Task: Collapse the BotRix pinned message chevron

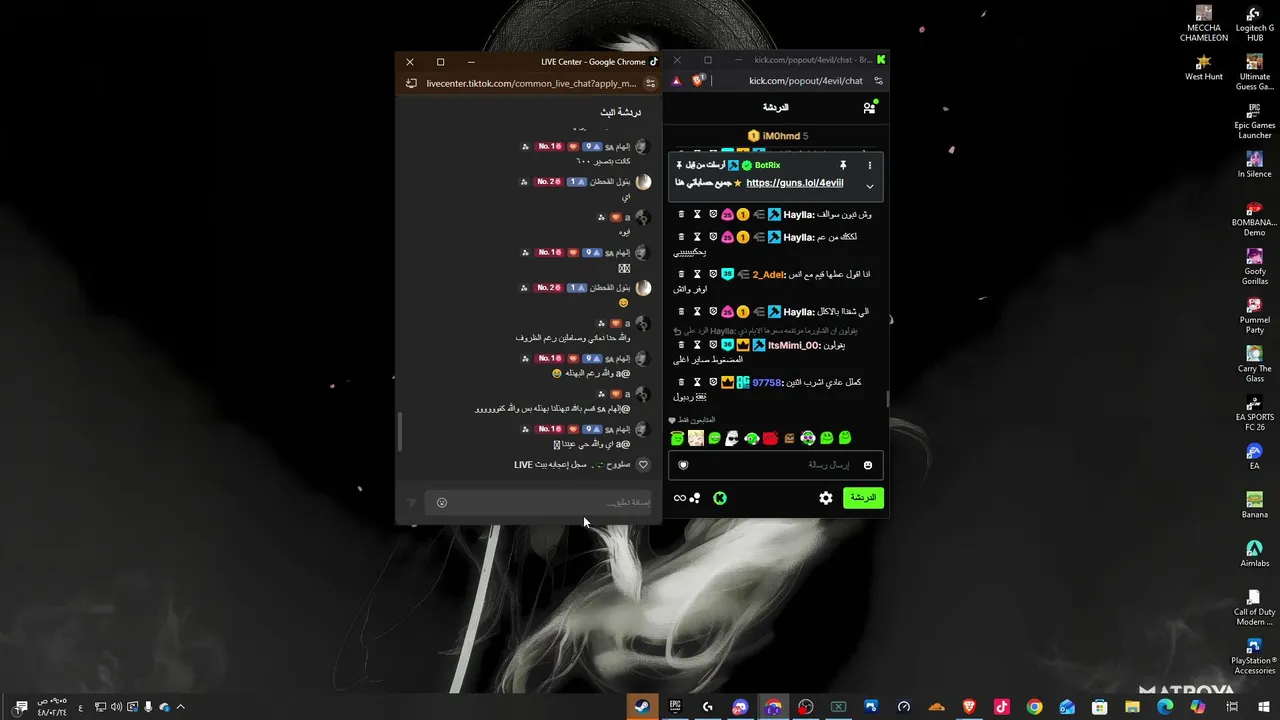Action: [869, 186]
